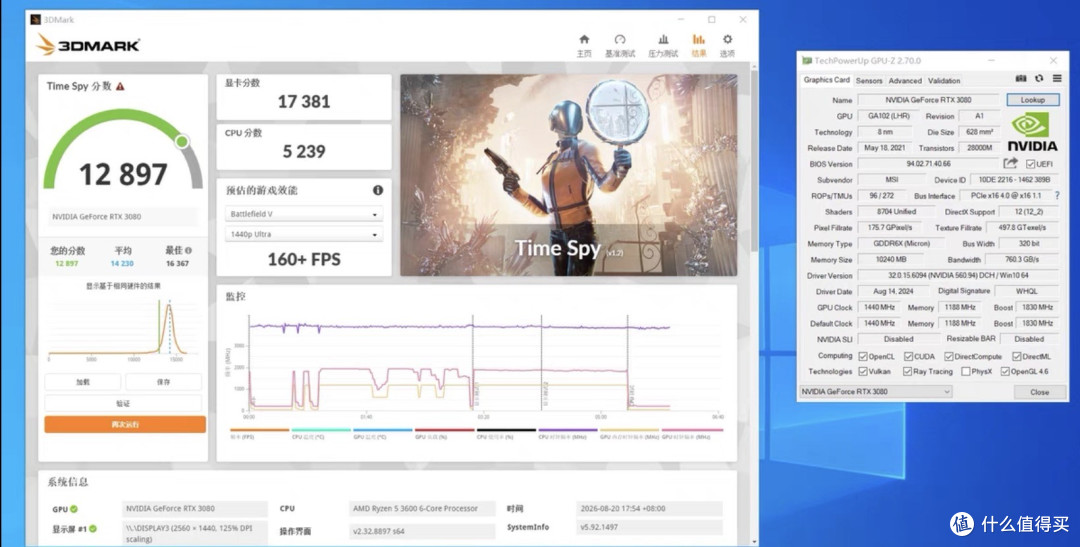The image size is (1080, 547).
Task: Click the BIOS Version field 94.02.71.40.66
Action: click(928, 164)
